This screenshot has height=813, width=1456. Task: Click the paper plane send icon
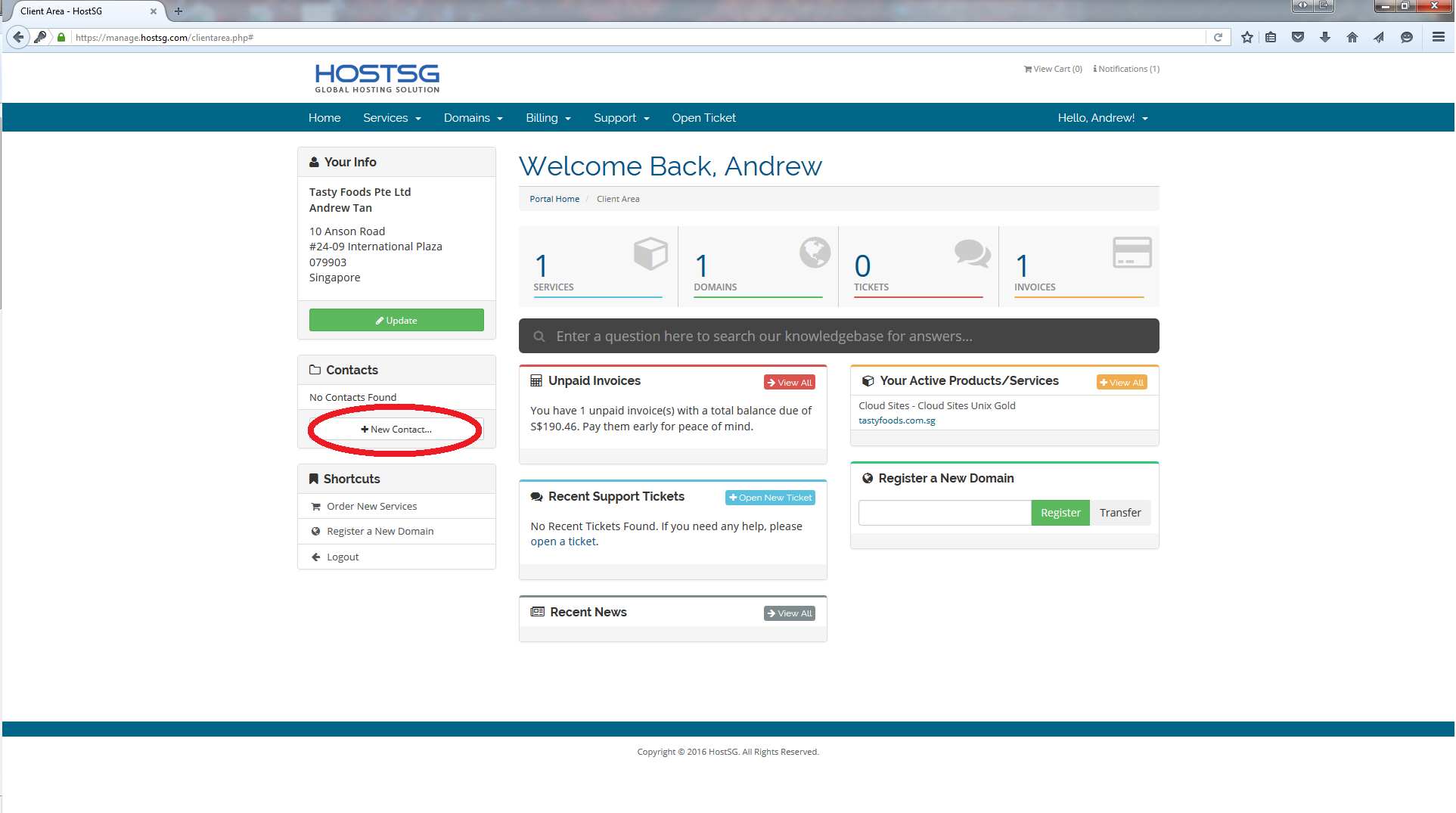1379,37
